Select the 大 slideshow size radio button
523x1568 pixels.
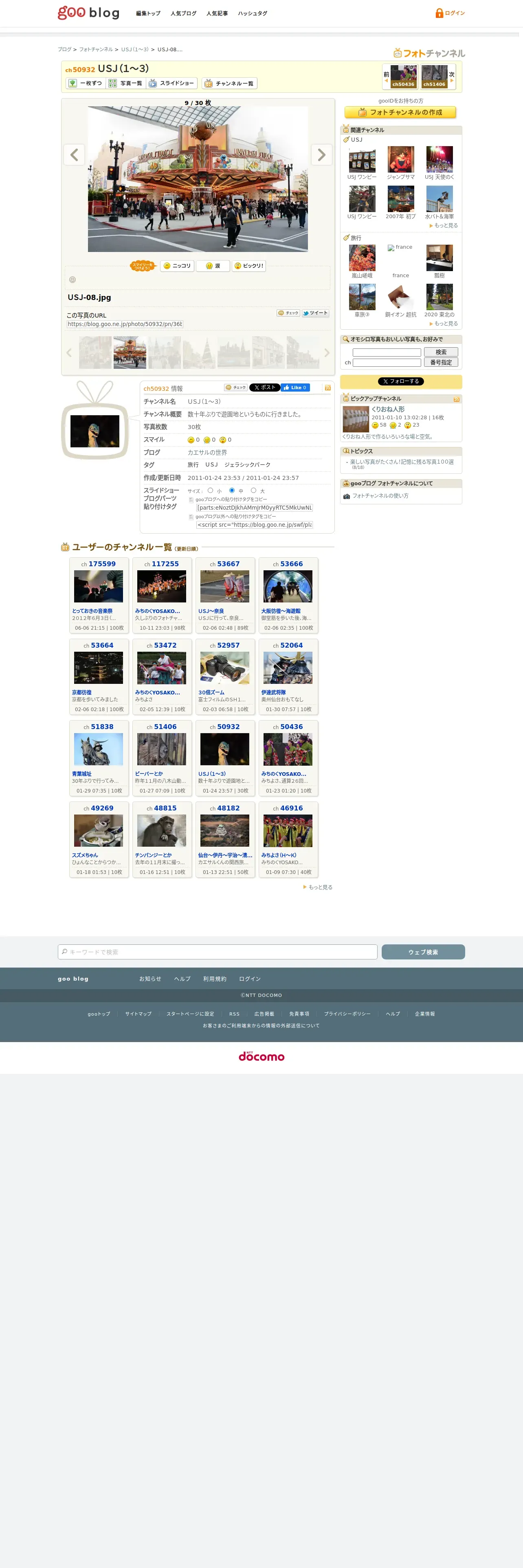(x=253, y=491)
